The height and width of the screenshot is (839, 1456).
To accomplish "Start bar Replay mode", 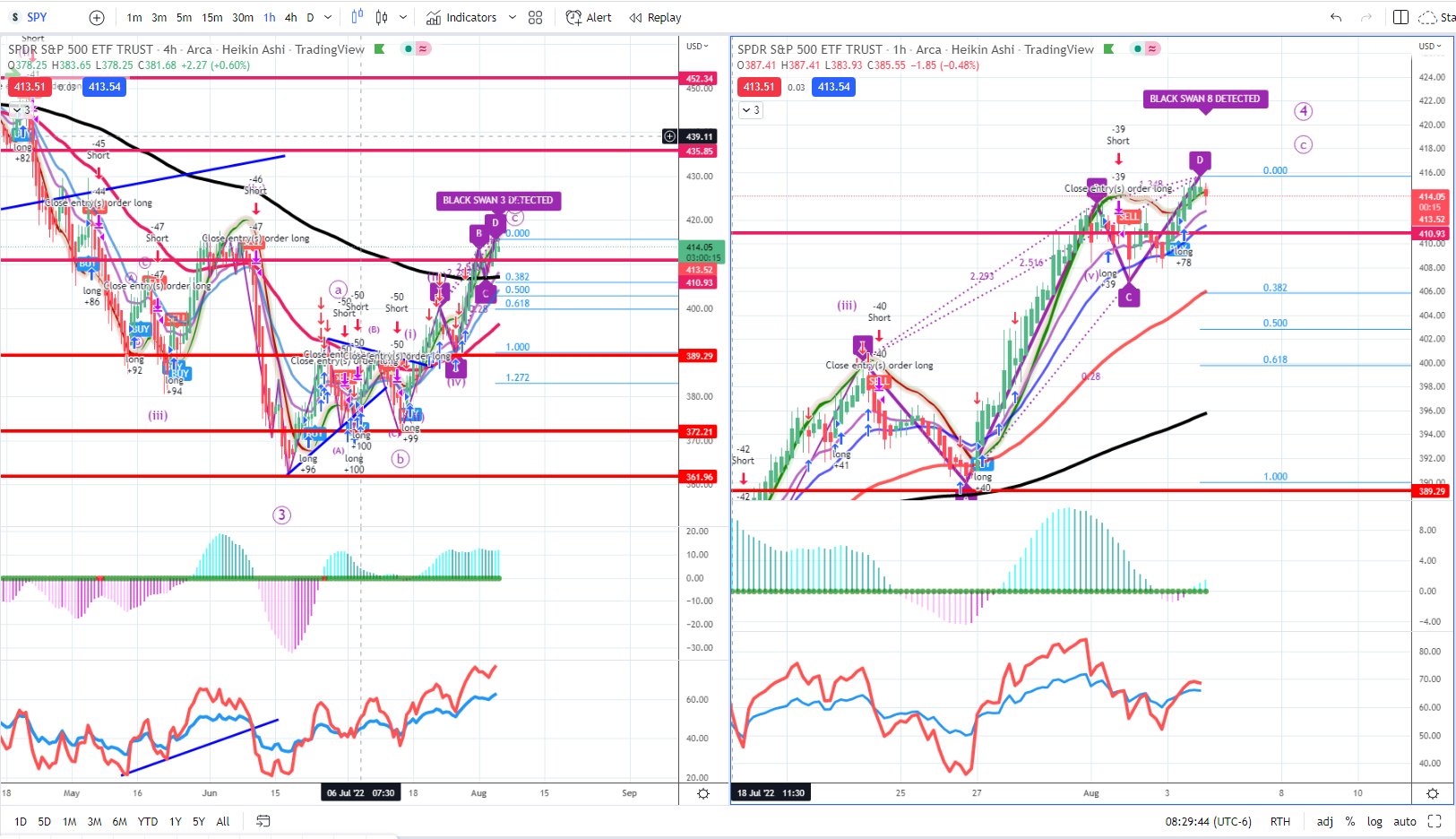I will [655, 18].
